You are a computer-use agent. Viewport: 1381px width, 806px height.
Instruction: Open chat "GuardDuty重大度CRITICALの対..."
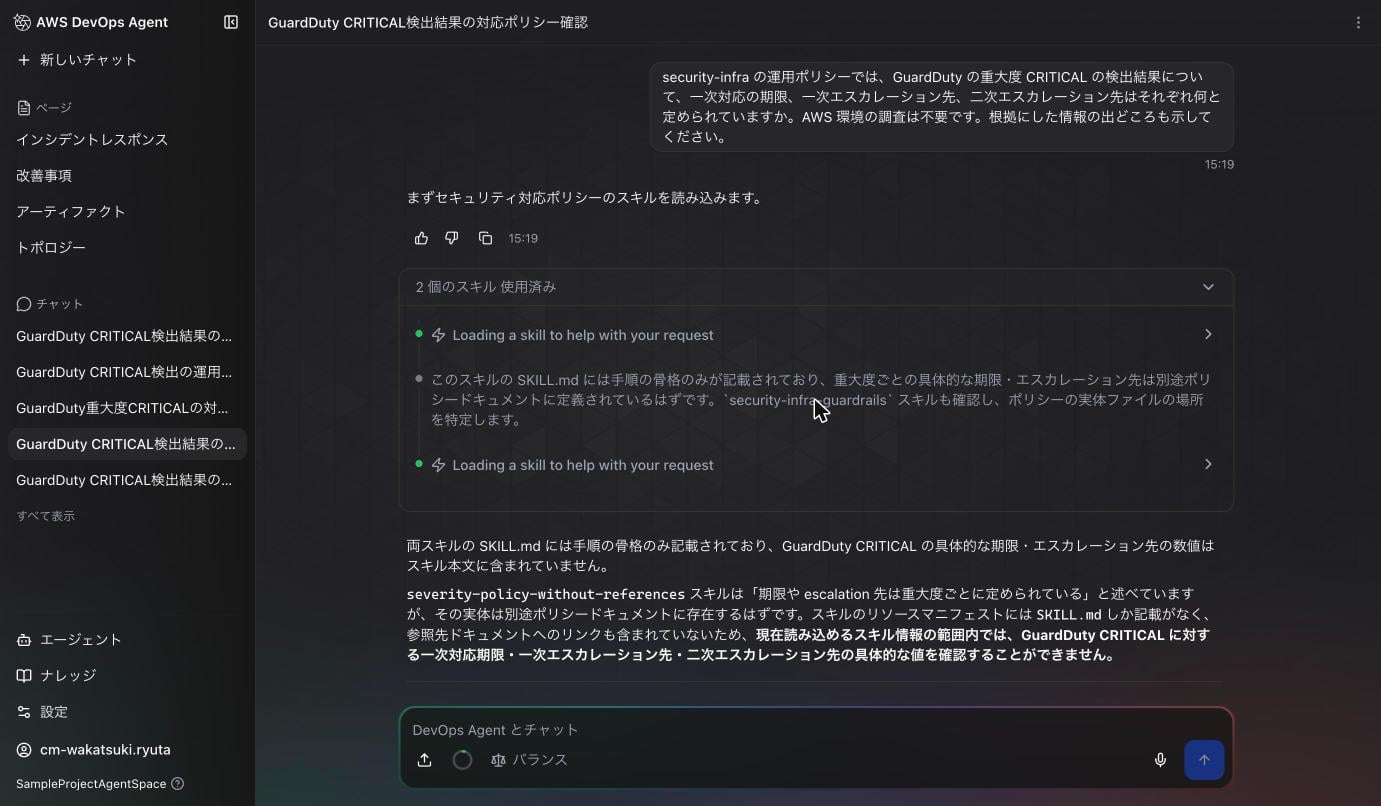click(x=124, y=408)
